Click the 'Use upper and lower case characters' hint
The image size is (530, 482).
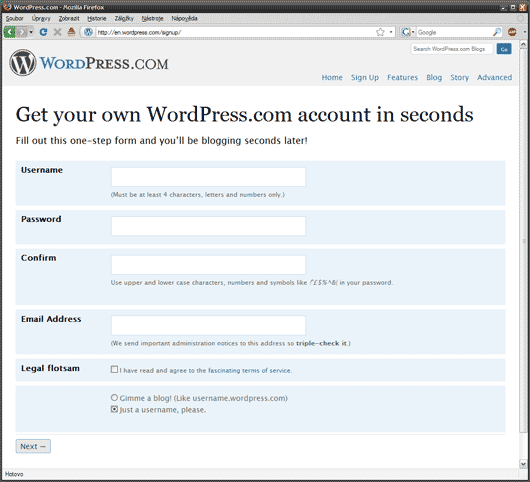pos(252,283)
